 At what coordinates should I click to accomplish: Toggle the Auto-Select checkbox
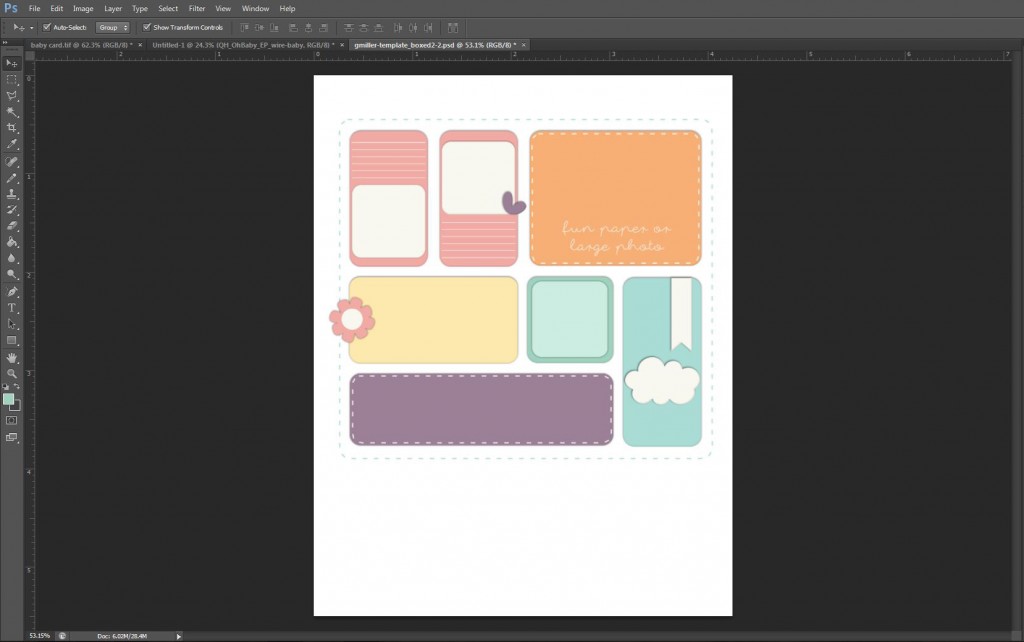(x=46, y=27)
